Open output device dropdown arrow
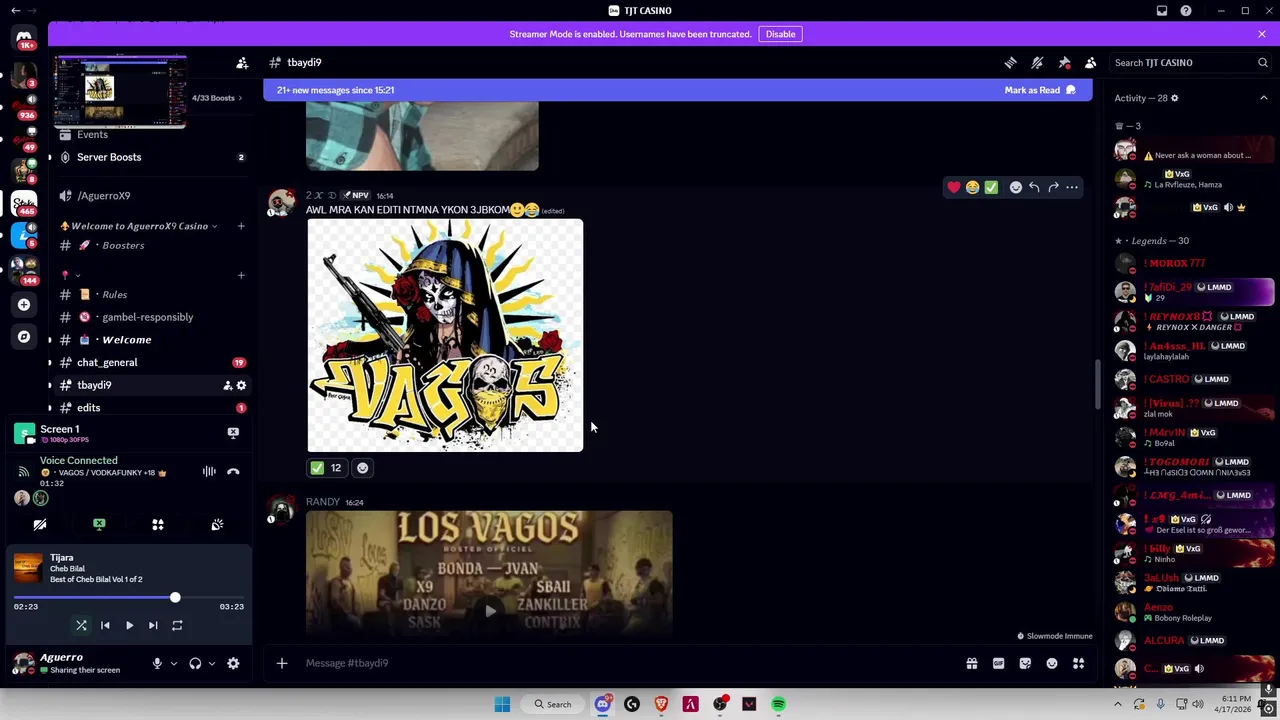The height and width of the screenshot is (720, 1280). click(211, 663)
